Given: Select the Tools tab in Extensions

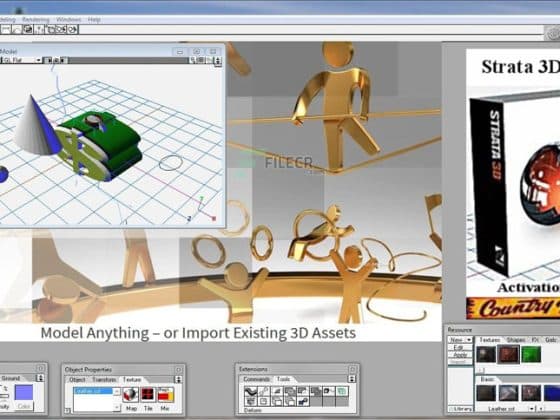Looking at the screenshot, I should (x=284, y=379).
